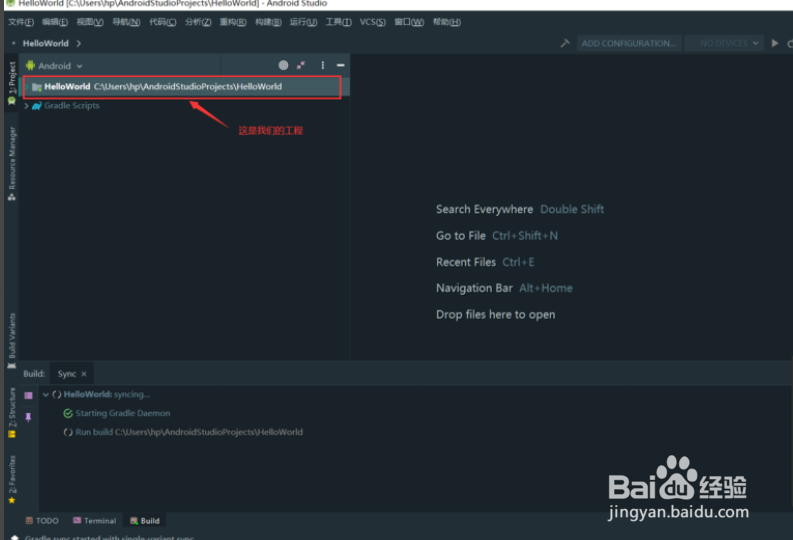Open the 代码(C) menu
The width and height of the screenshot is (793, 540).
click(162, 22)
